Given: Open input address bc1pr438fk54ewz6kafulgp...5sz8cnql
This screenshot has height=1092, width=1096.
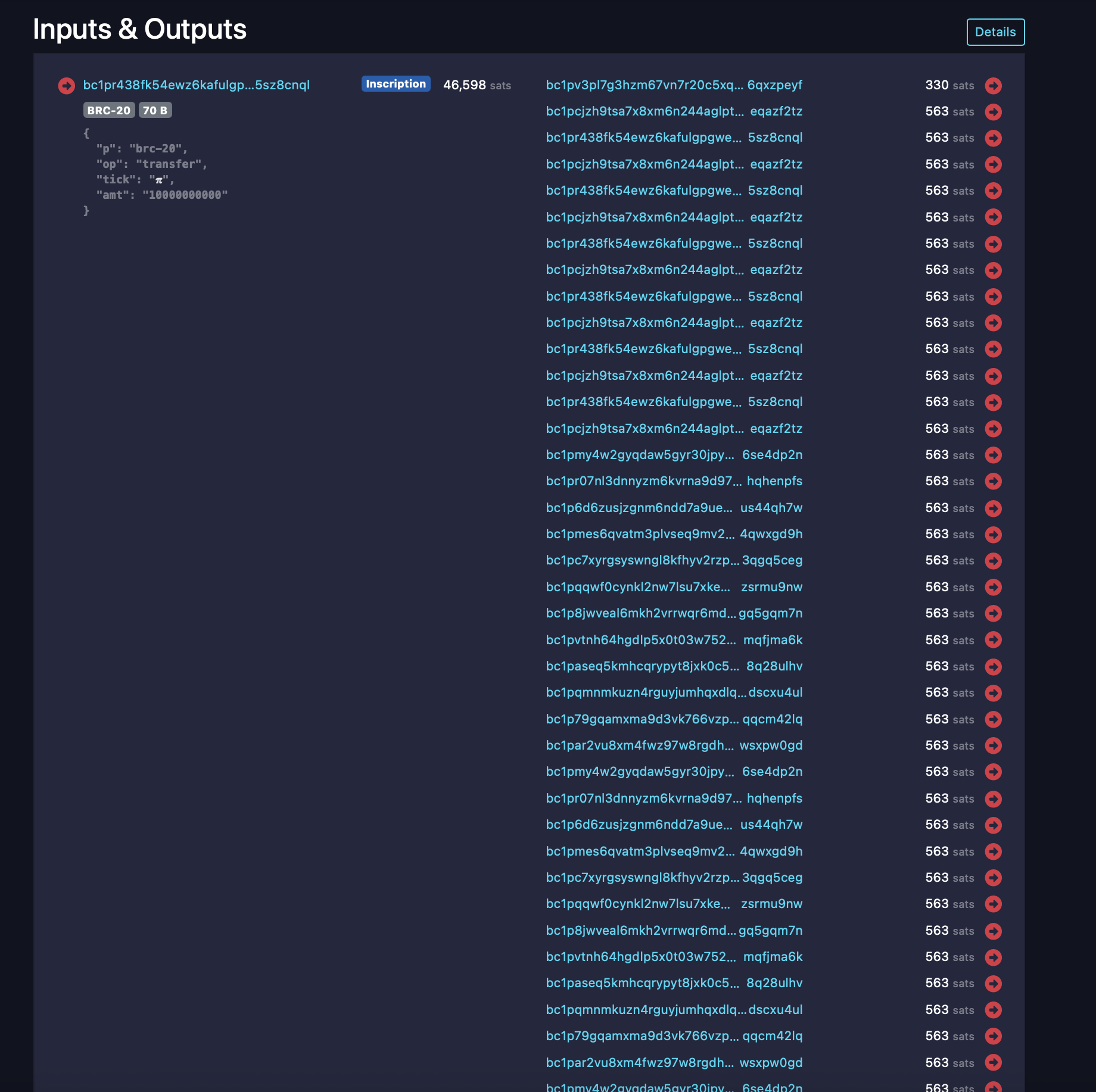Looking at the screenshot, I should (197, 85).
